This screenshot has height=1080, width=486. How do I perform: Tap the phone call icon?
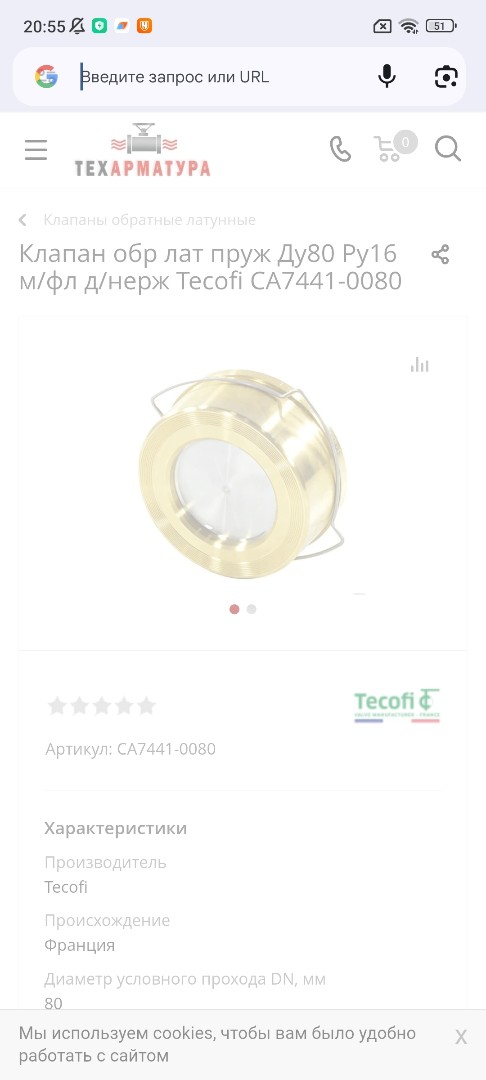tap(340, 149)
